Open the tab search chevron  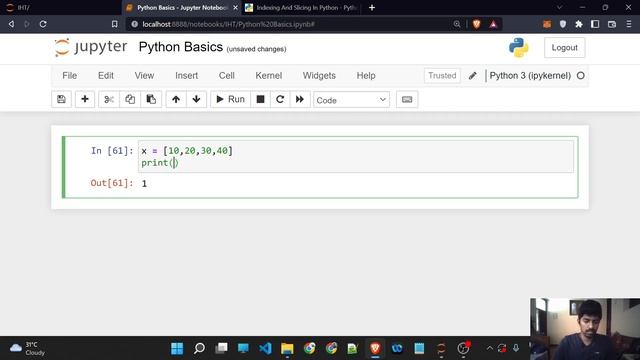tap(559, 7)
